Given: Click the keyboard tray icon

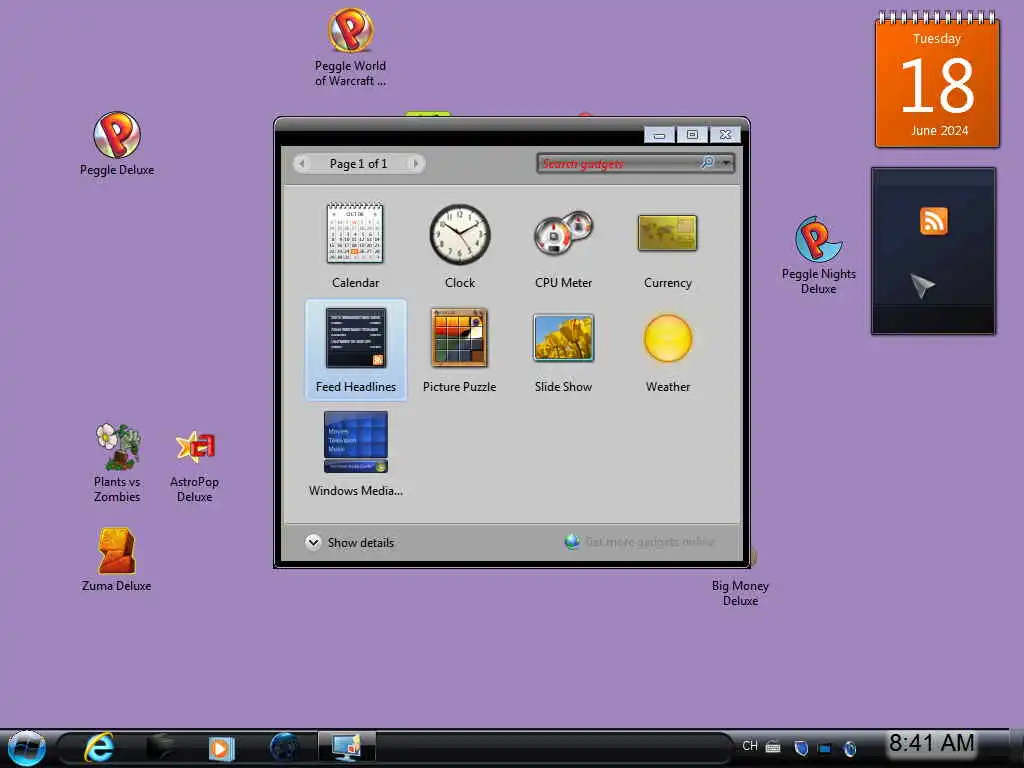Looking at the screenshot, I should [x=773, y=746].
